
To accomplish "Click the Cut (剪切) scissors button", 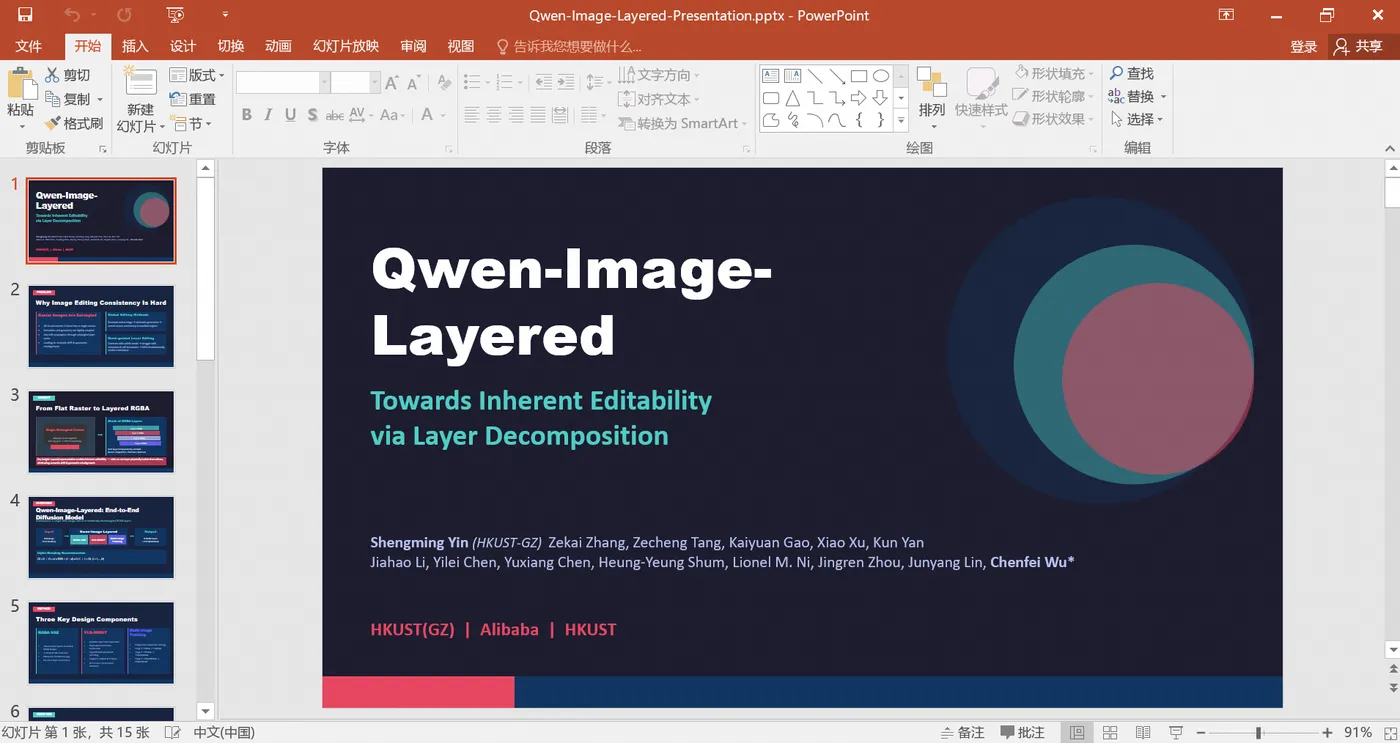I will (68, 75).
